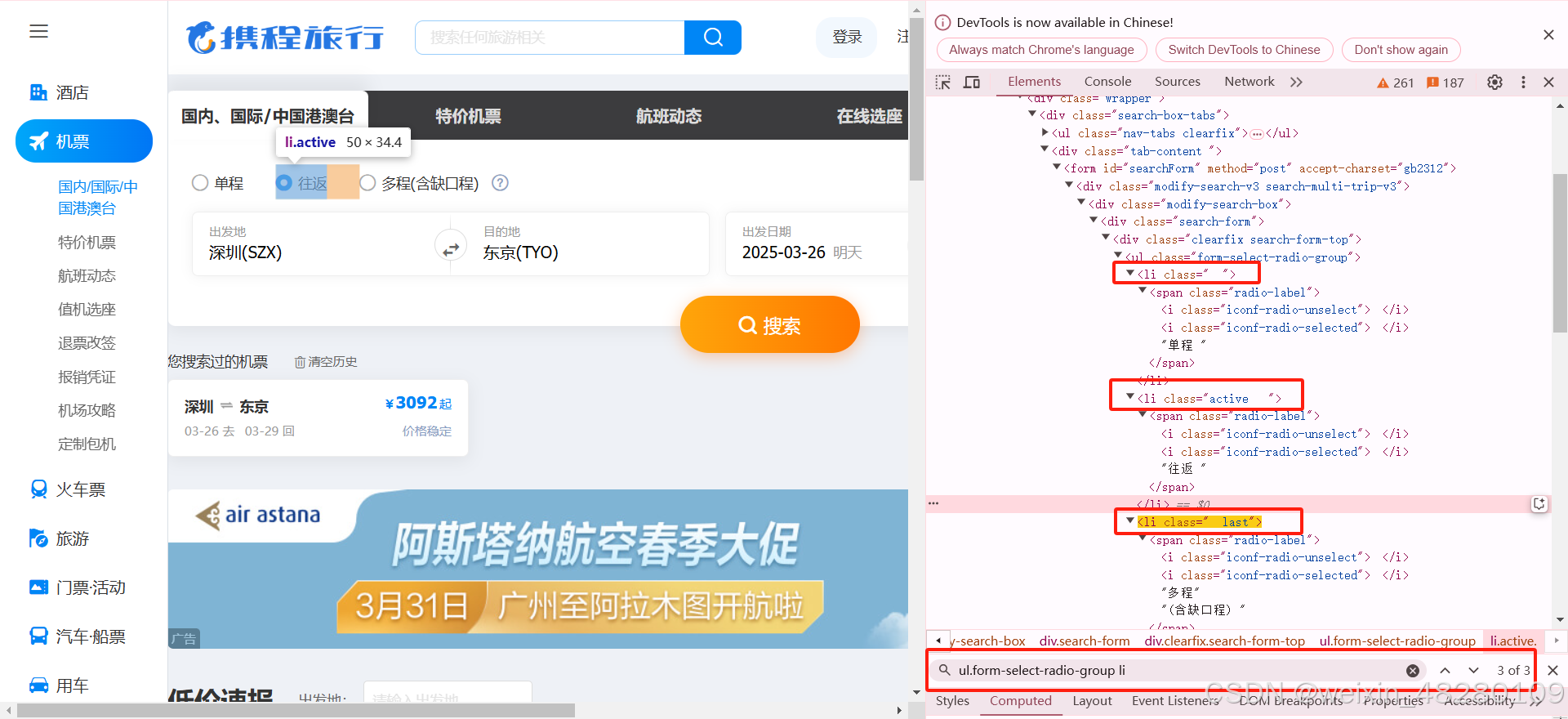Screen dimensions: 1568x719
Task: Open 值机选座 sidebar link
Action: pos(87,310)
